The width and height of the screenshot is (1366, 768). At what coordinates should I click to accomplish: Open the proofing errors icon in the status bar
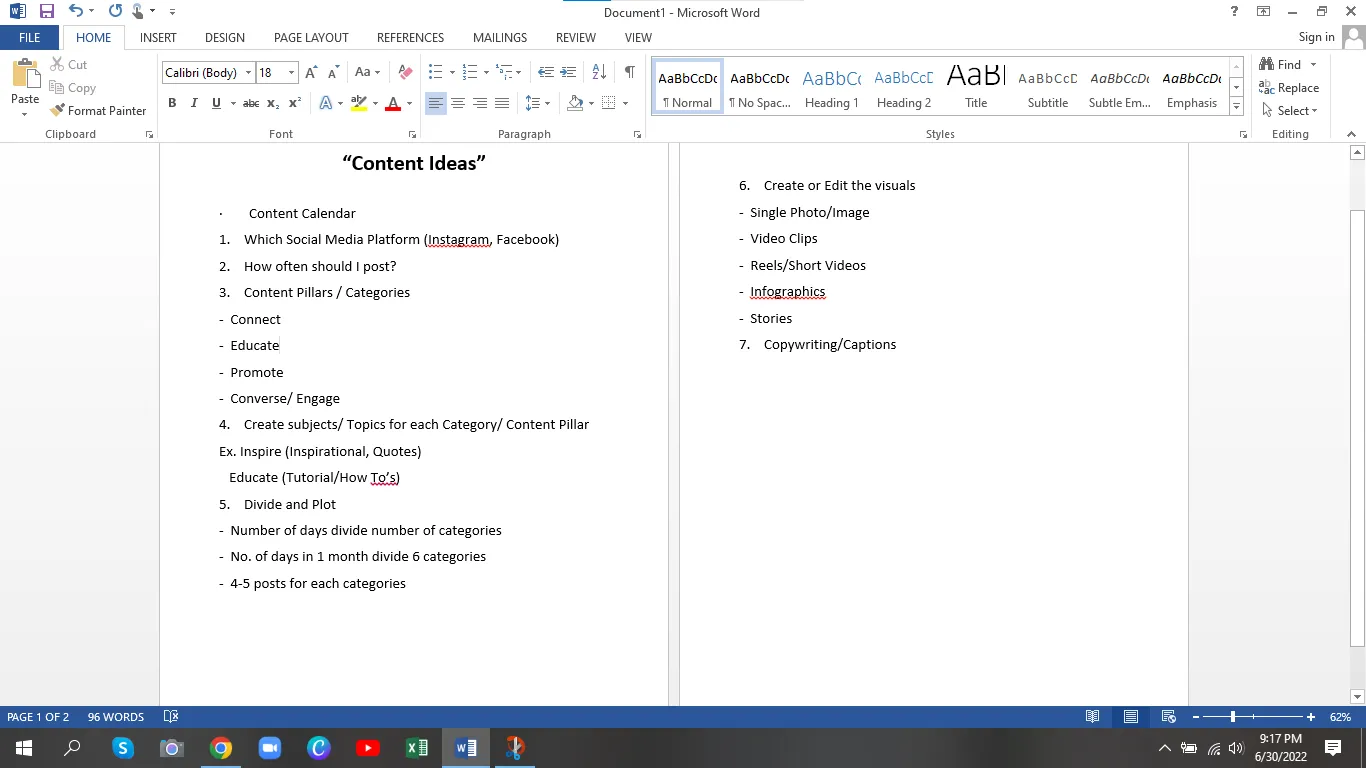click(x=171, y=717)
